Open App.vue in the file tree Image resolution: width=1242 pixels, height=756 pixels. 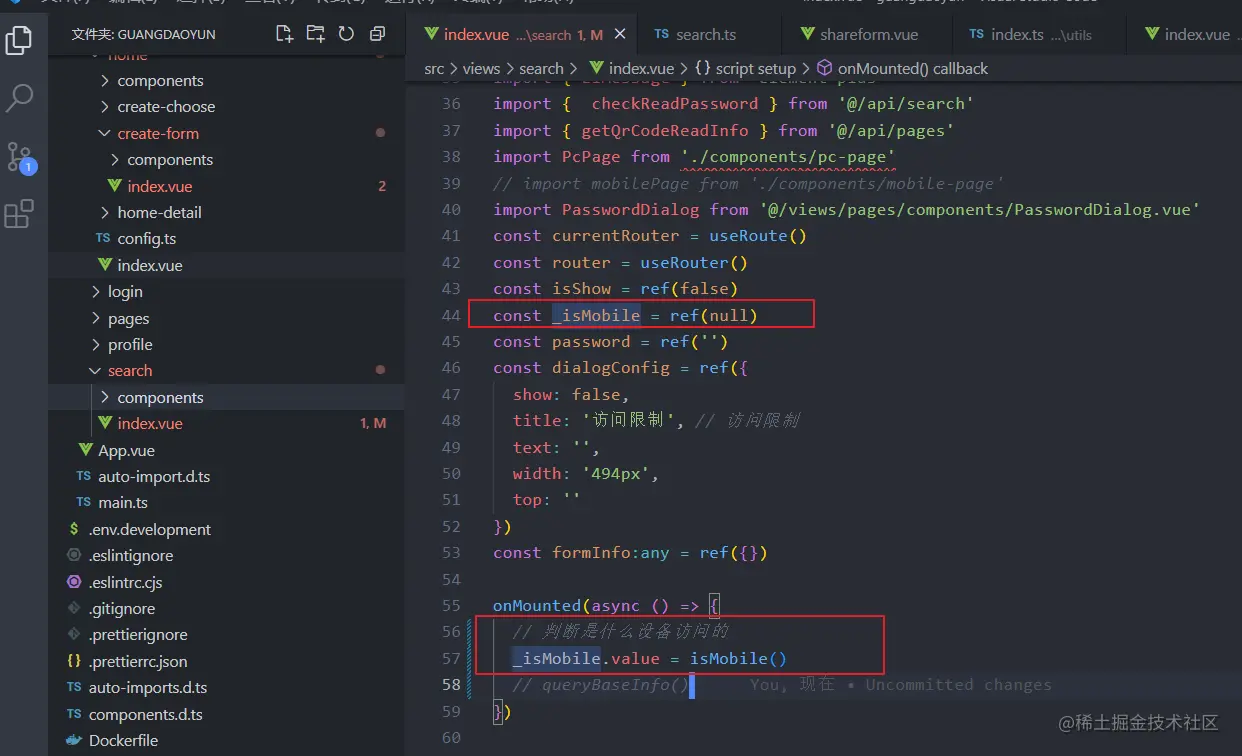pyautogui.click(x=126, y=450)
